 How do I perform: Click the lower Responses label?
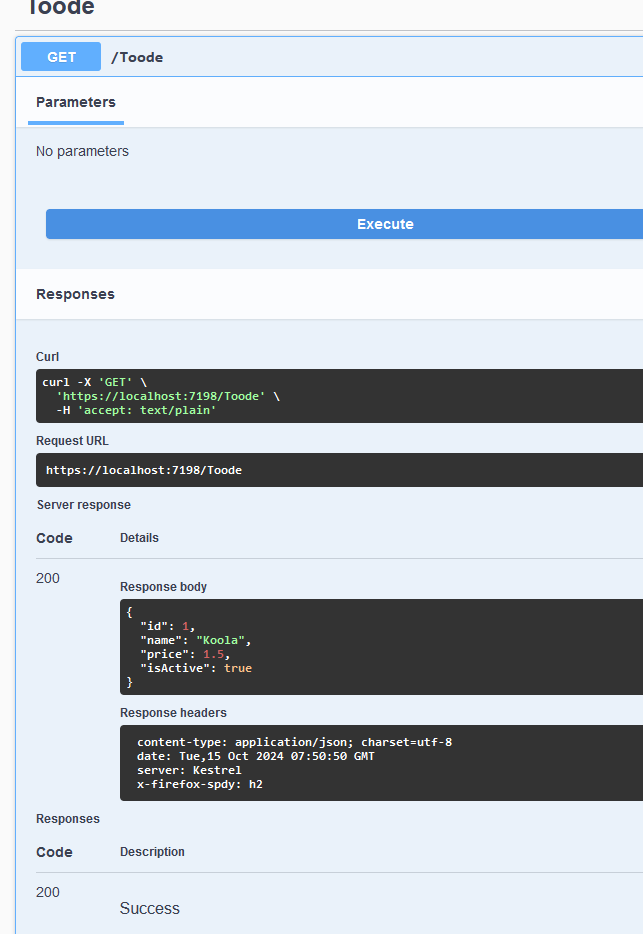click(68, 819)
